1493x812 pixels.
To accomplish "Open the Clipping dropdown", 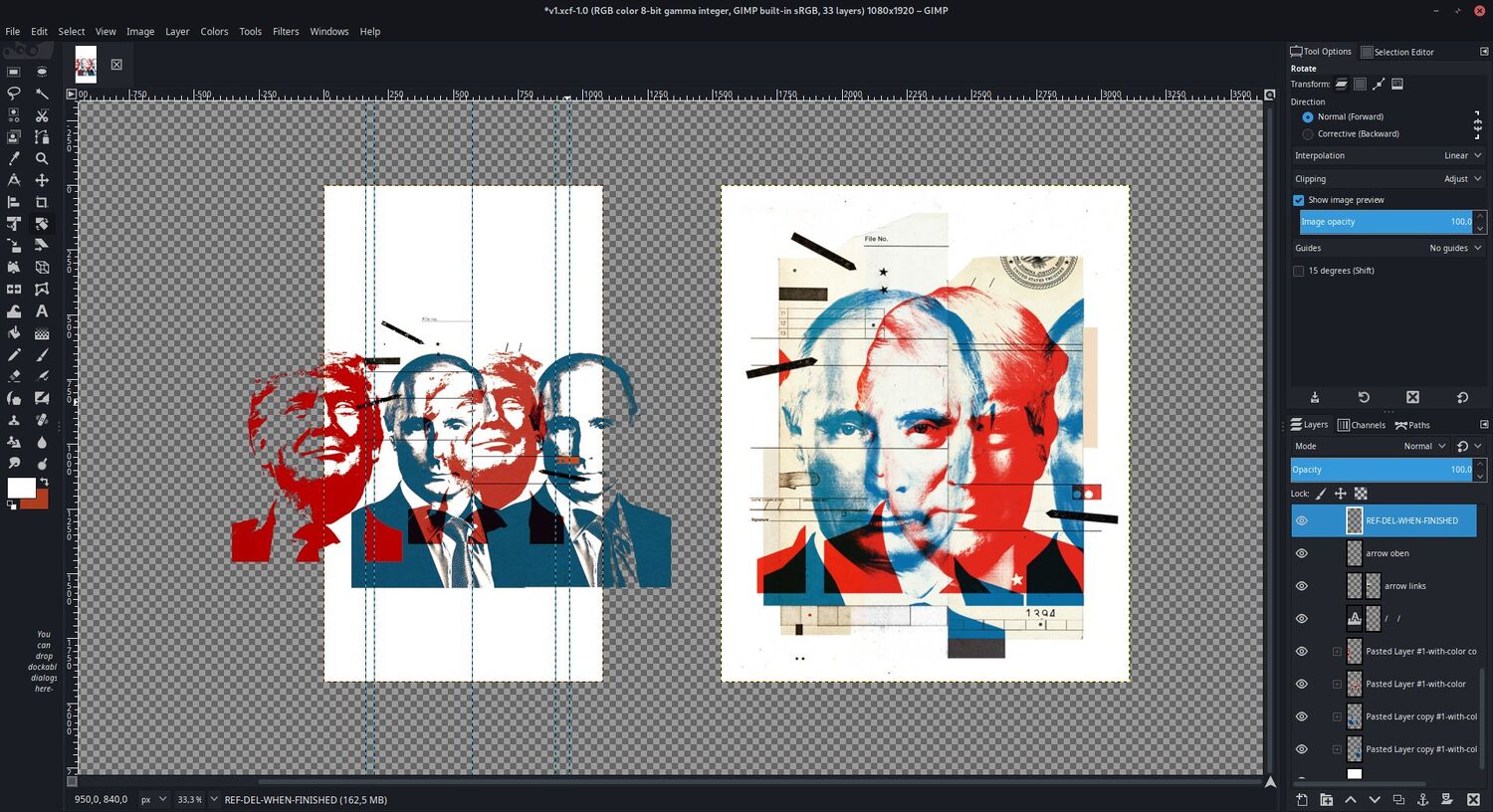I will pyautogui.click(x=1387, y=179).
